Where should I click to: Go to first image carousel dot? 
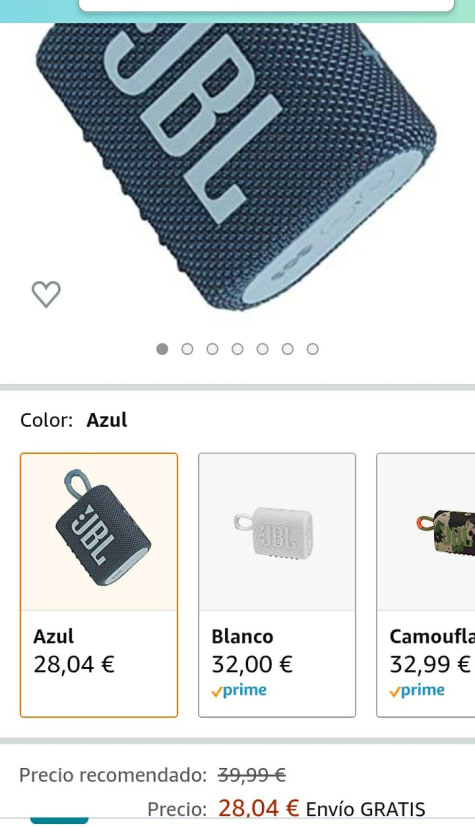coord(162,349)
